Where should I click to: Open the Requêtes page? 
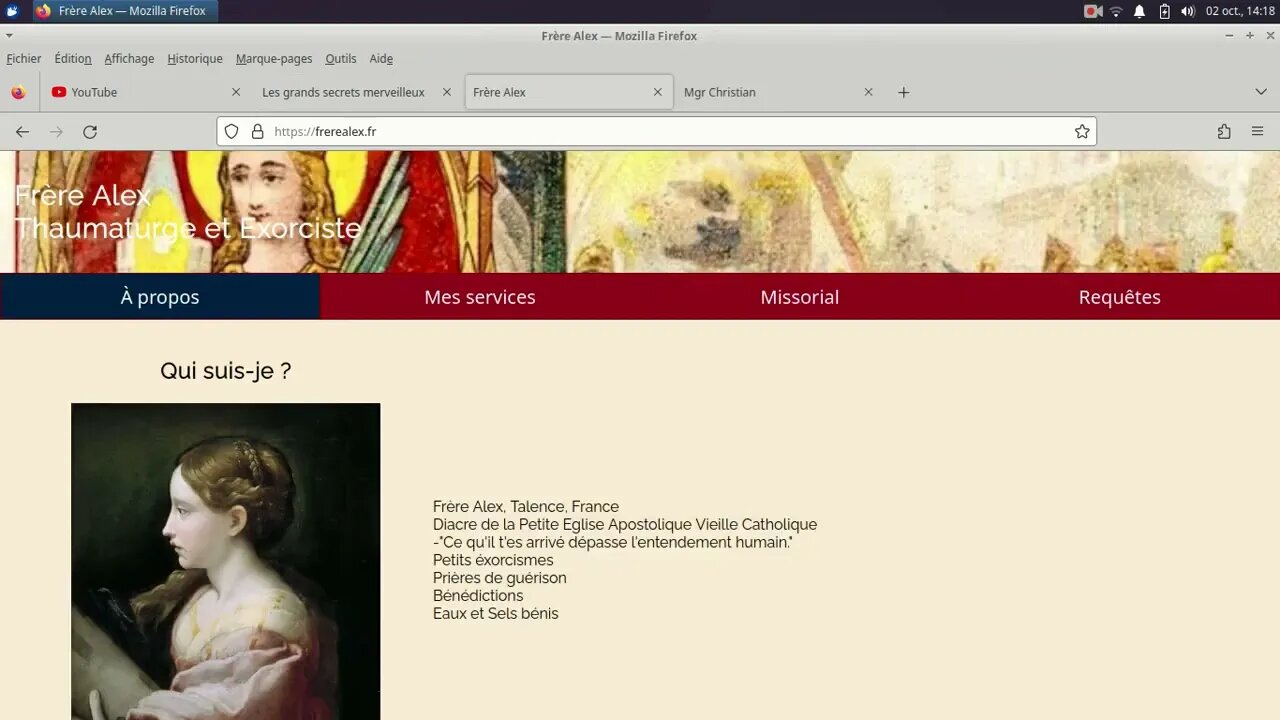(x=1120, y=297)
